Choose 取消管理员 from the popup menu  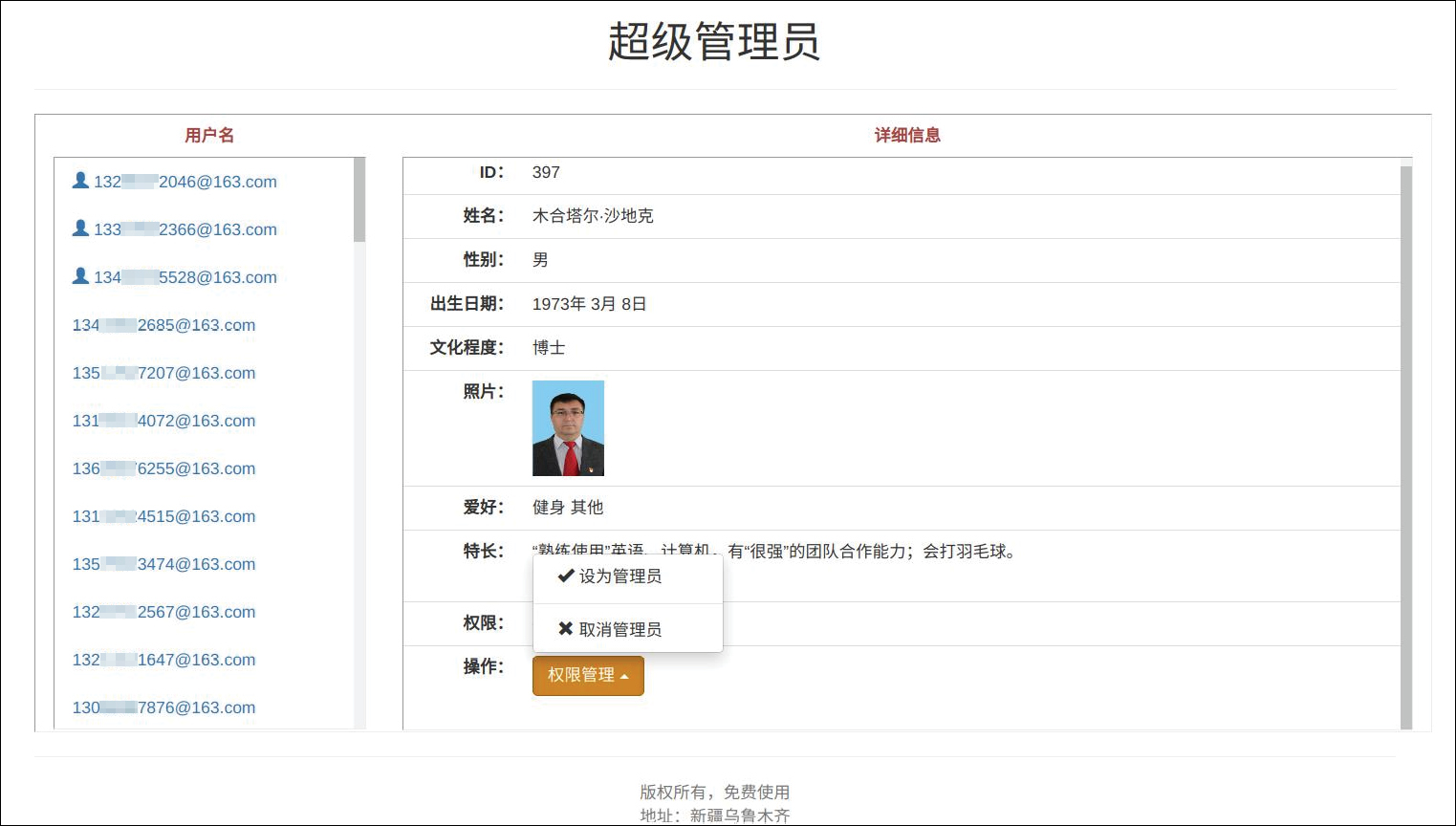tap(619, 630)
